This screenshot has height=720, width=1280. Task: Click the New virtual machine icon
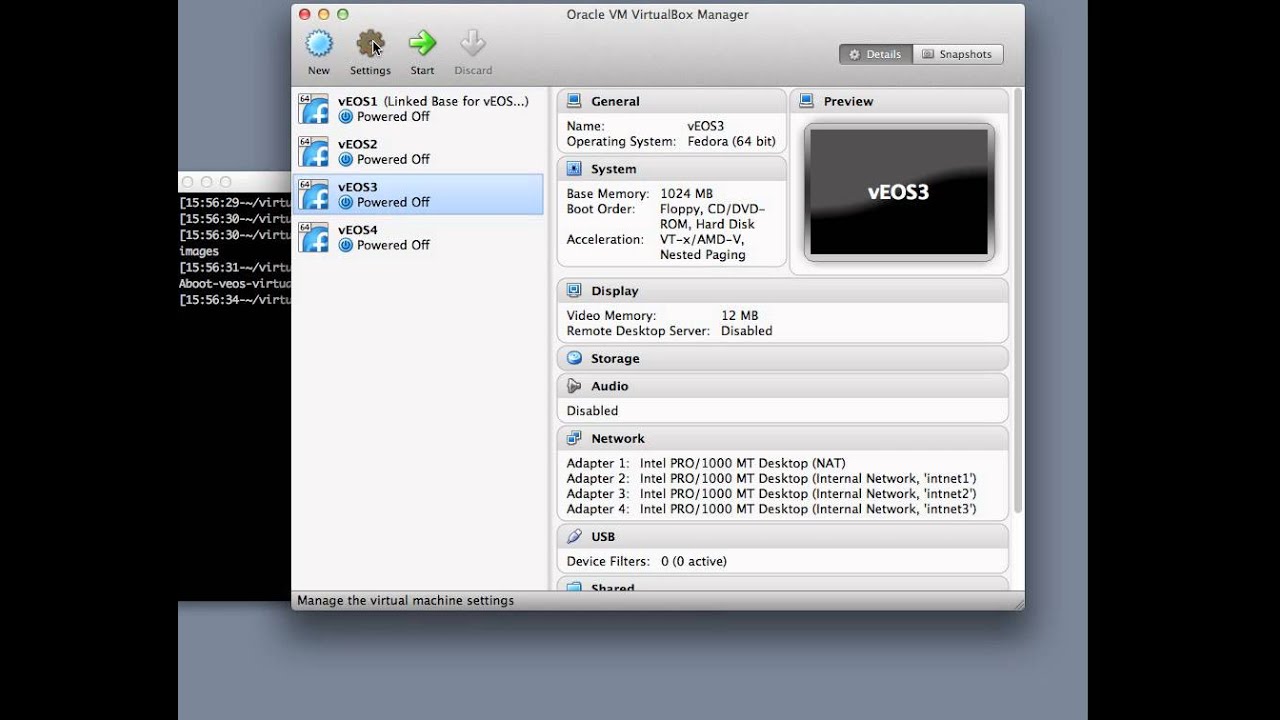[319, 43]
